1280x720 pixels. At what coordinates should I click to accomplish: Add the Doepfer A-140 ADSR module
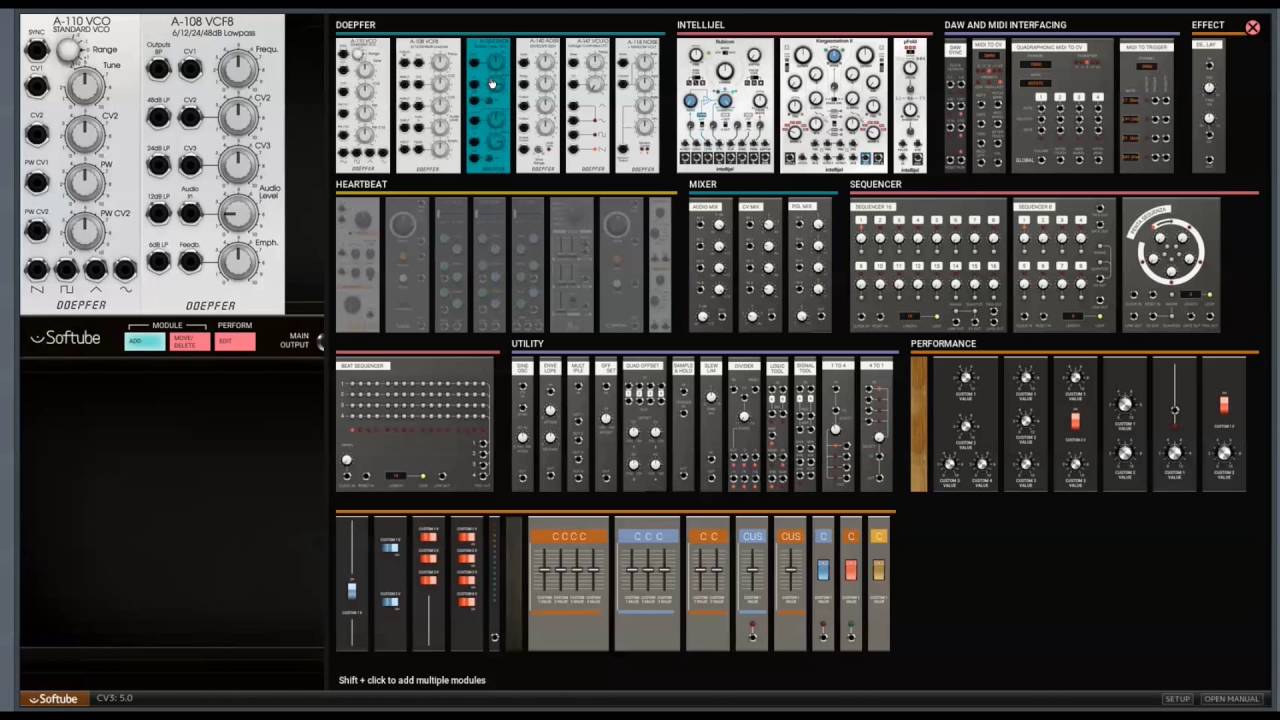click(538, 106)
